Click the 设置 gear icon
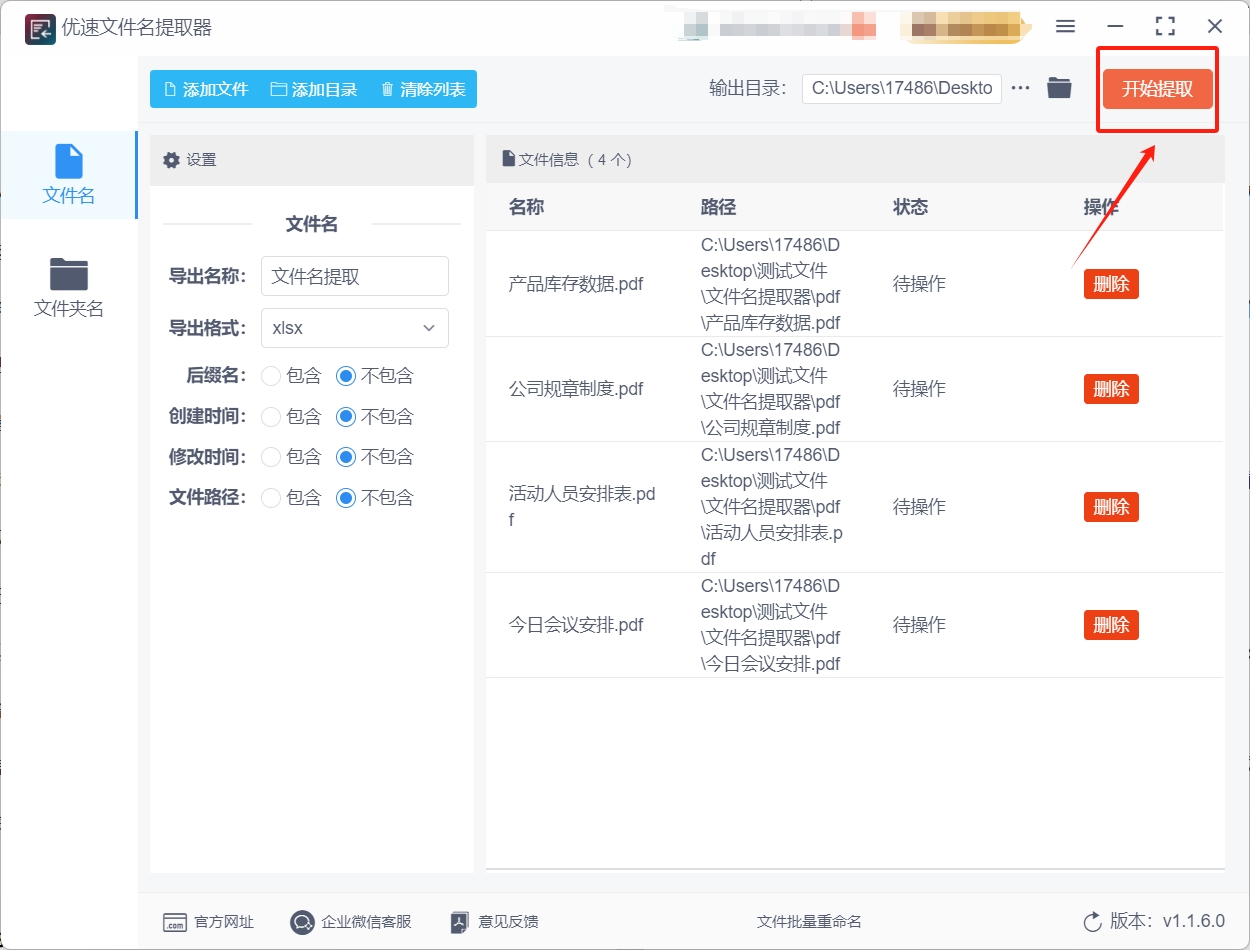Screen dimensions: 1250x950 point(171,160)
